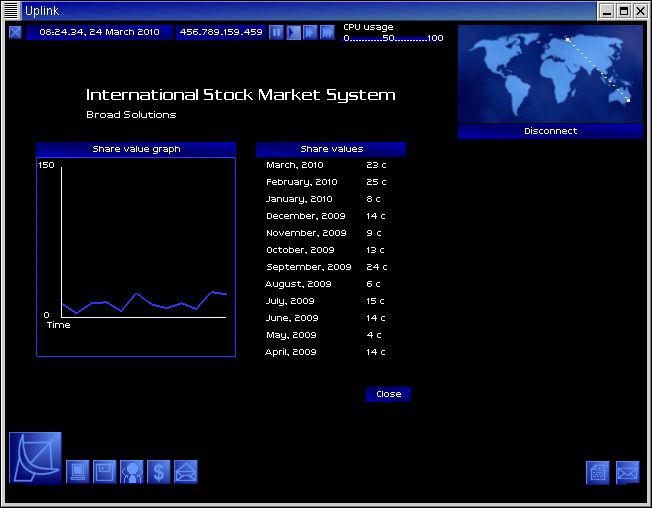Click the date and time display
The image size is (652, 508).
click(x=99, y=32)
